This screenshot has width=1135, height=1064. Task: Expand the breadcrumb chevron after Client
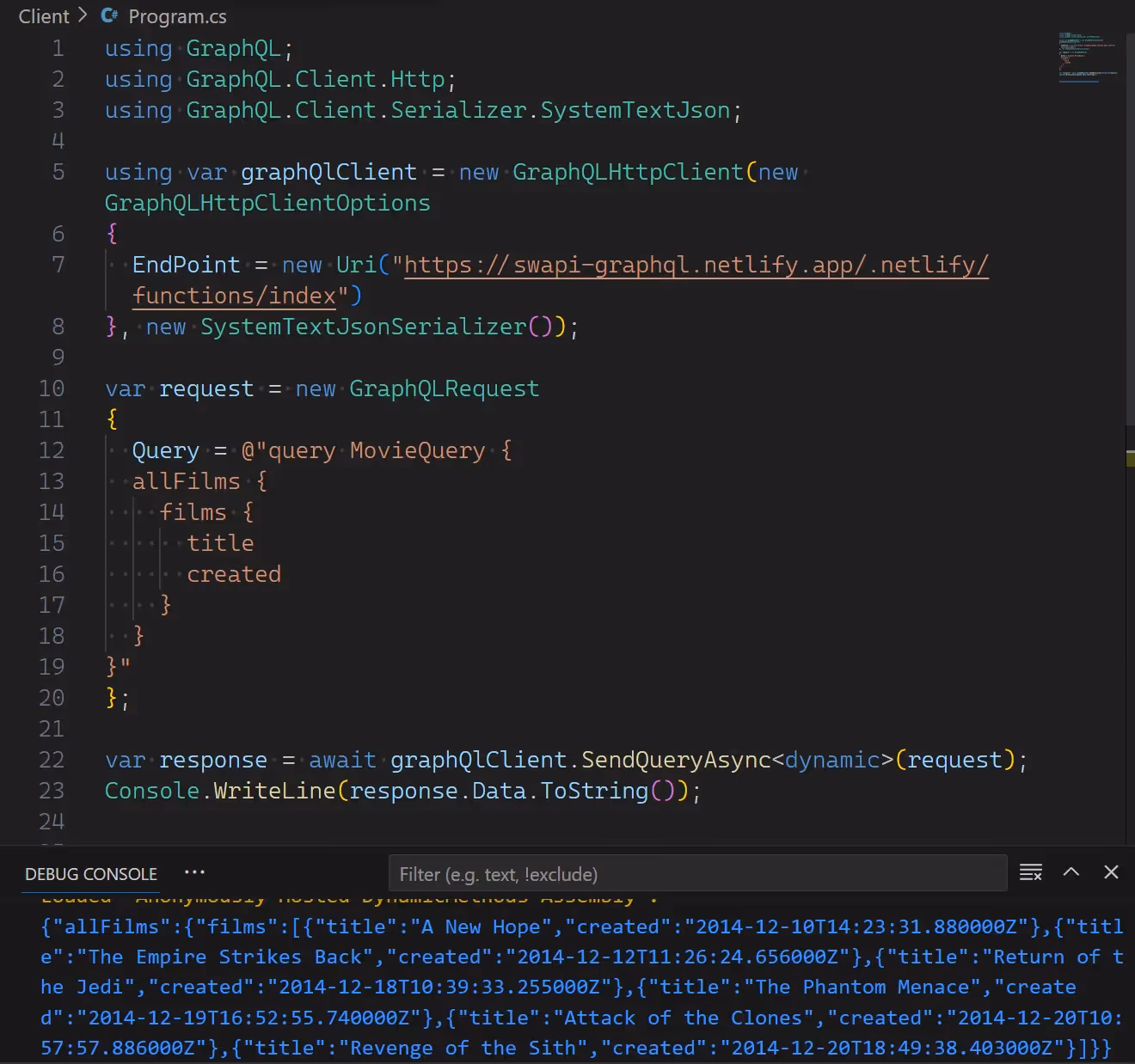(82, 15)
